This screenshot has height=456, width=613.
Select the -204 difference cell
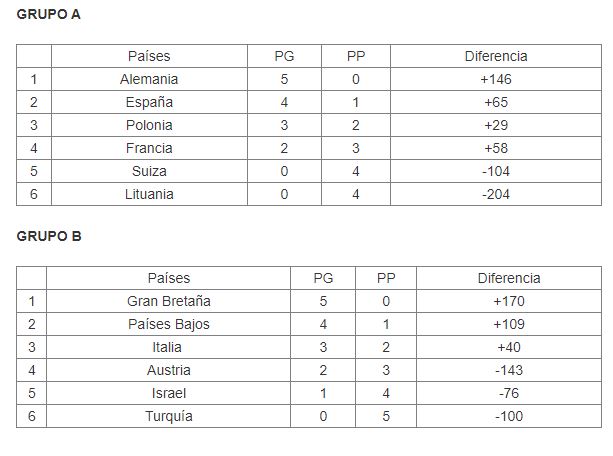click(496, 194)
